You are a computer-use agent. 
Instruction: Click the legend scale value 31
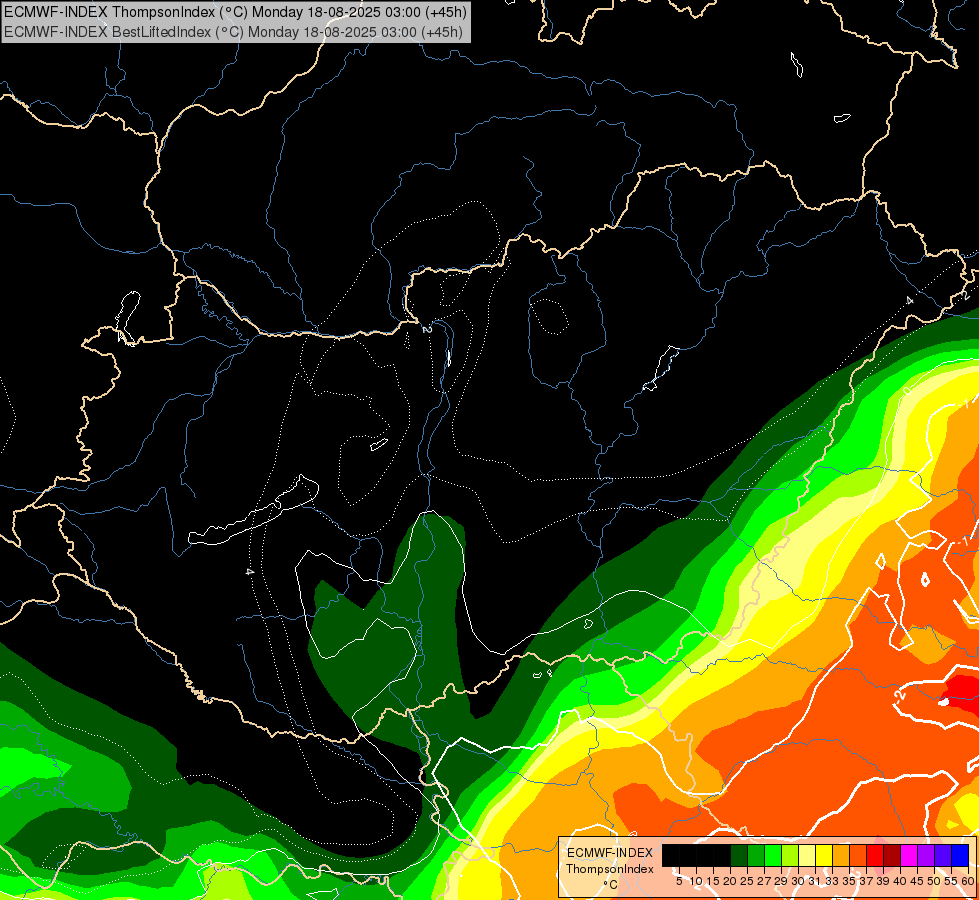[x=815, y=881]
